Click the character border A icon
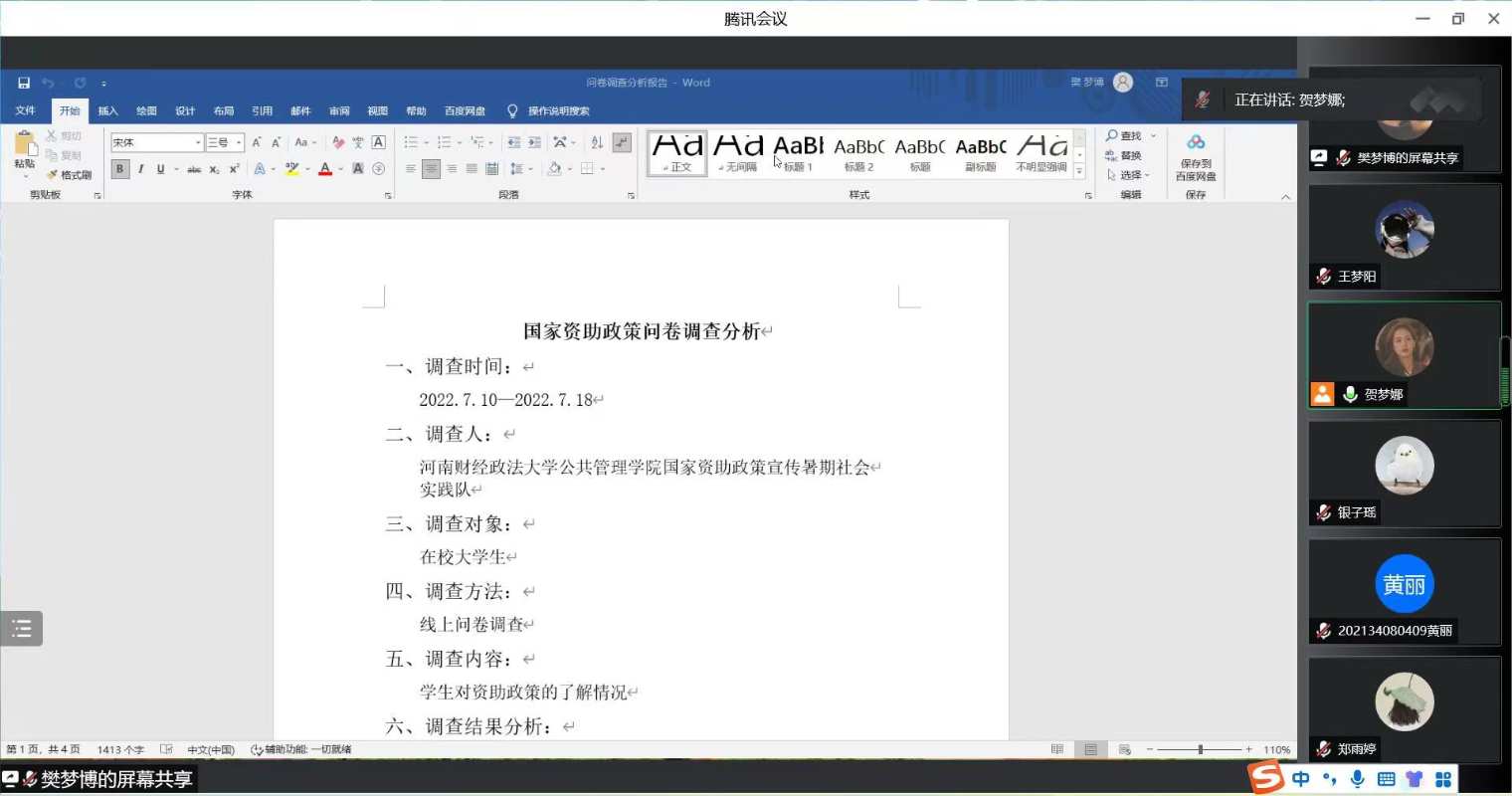 click(x=378, y=142)
